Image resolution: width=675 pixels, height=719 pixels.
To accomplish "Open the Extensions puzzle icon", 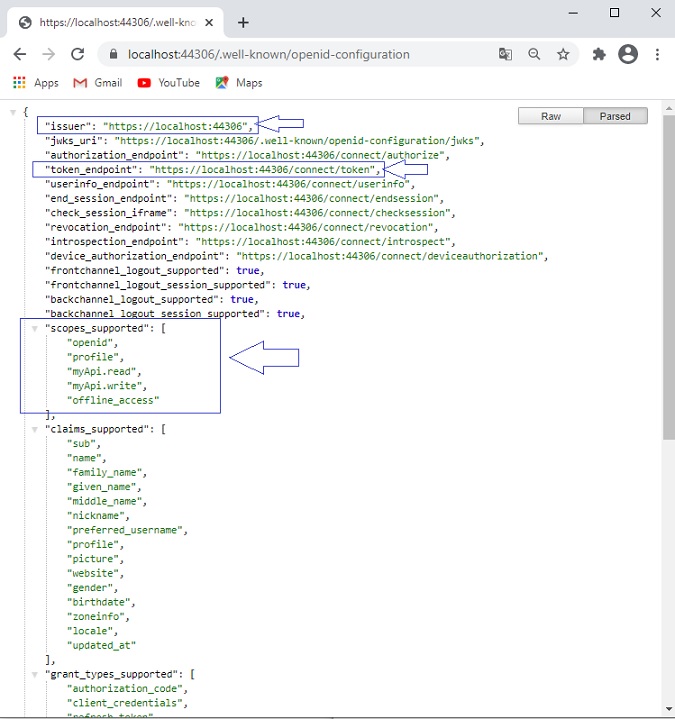I will pos(599,55).
